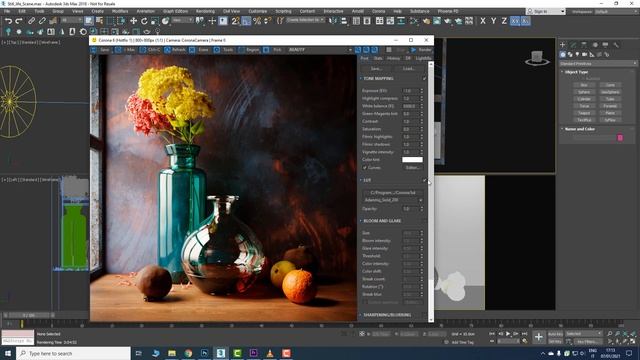
Task: Toggle the Angle Snap tool
Action: [246, 21]
